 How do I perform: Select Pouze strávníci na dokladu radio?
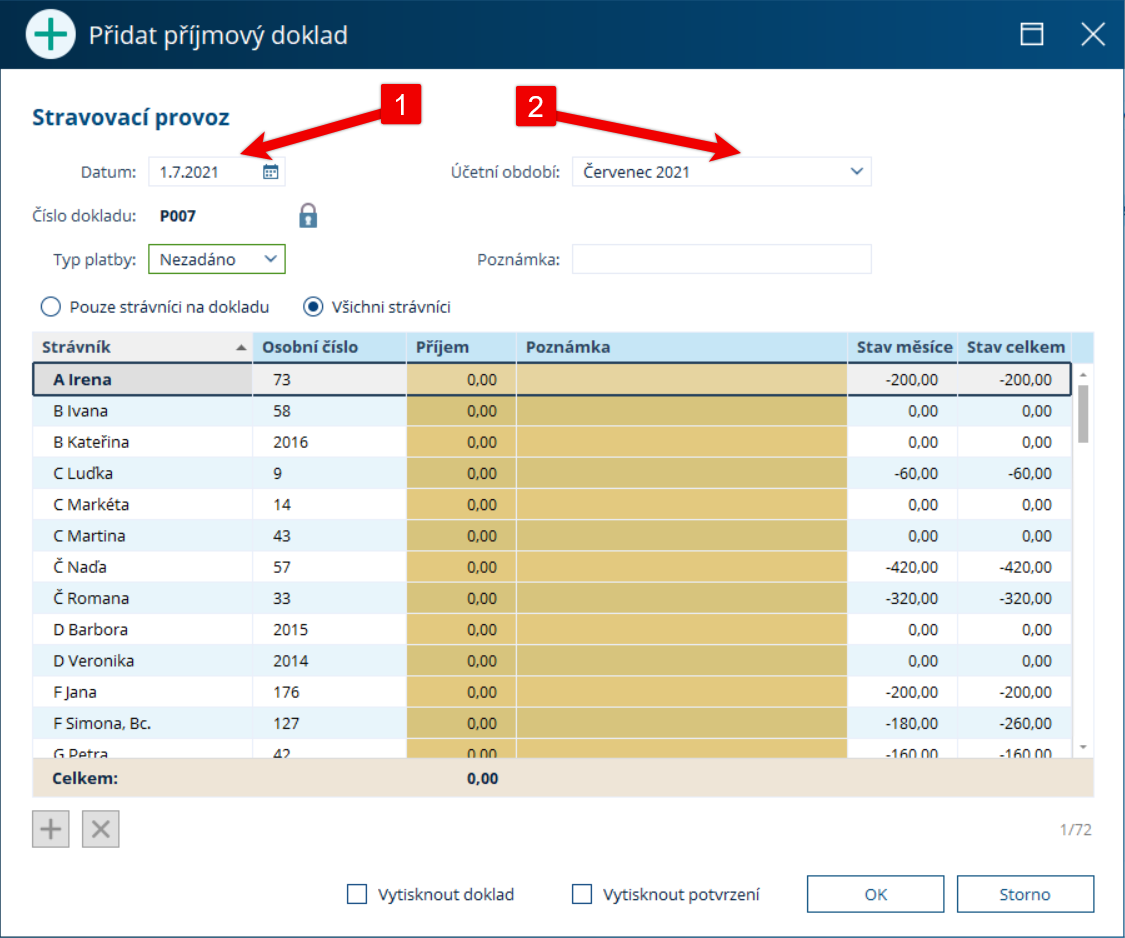pyautogui.click(x=51, y=307)
